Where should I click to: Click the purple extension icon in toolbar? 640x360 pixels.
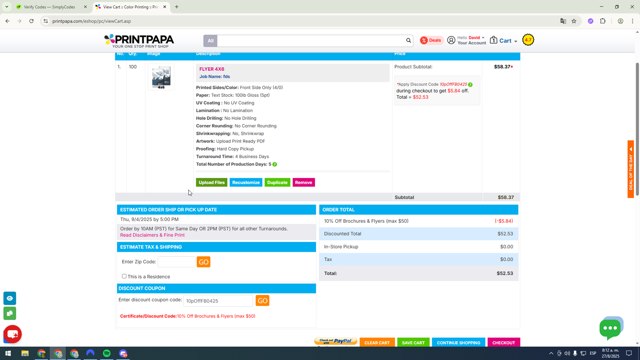pyautogui.click(x=591, y=21)
